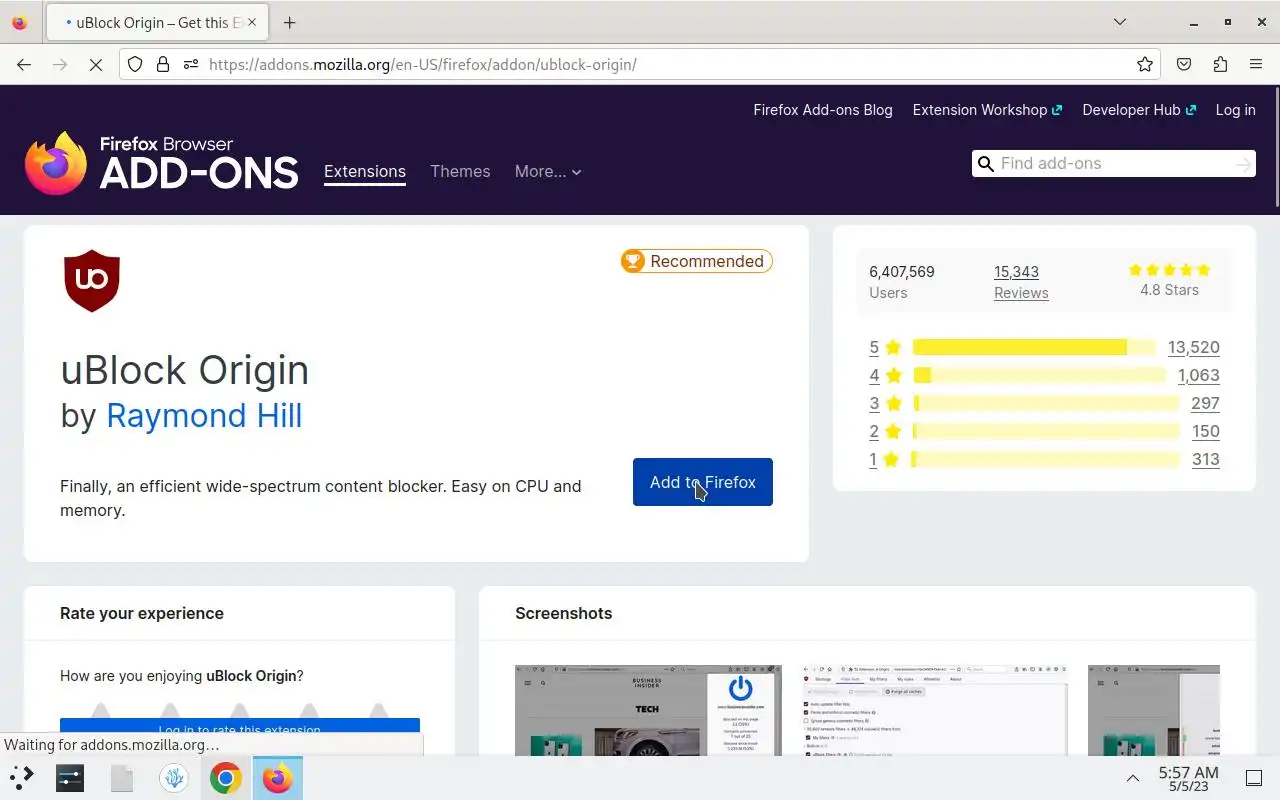The width and height of the screenshot is (1280, 800).
Task: Click the forward navigation arrow
Action: [60, 64]
